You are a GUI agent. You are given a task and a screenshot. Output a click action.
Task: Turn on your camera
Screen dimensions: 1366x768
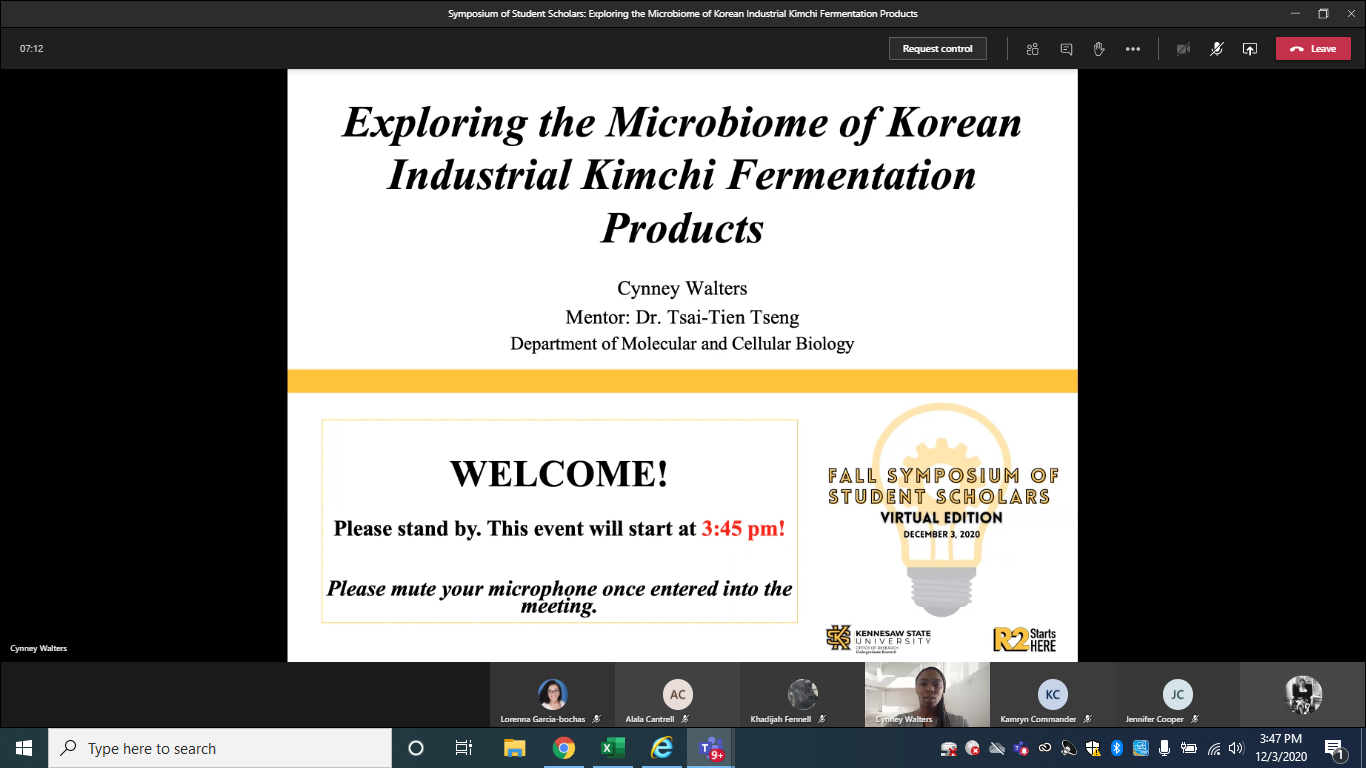tap(1183, 49)
